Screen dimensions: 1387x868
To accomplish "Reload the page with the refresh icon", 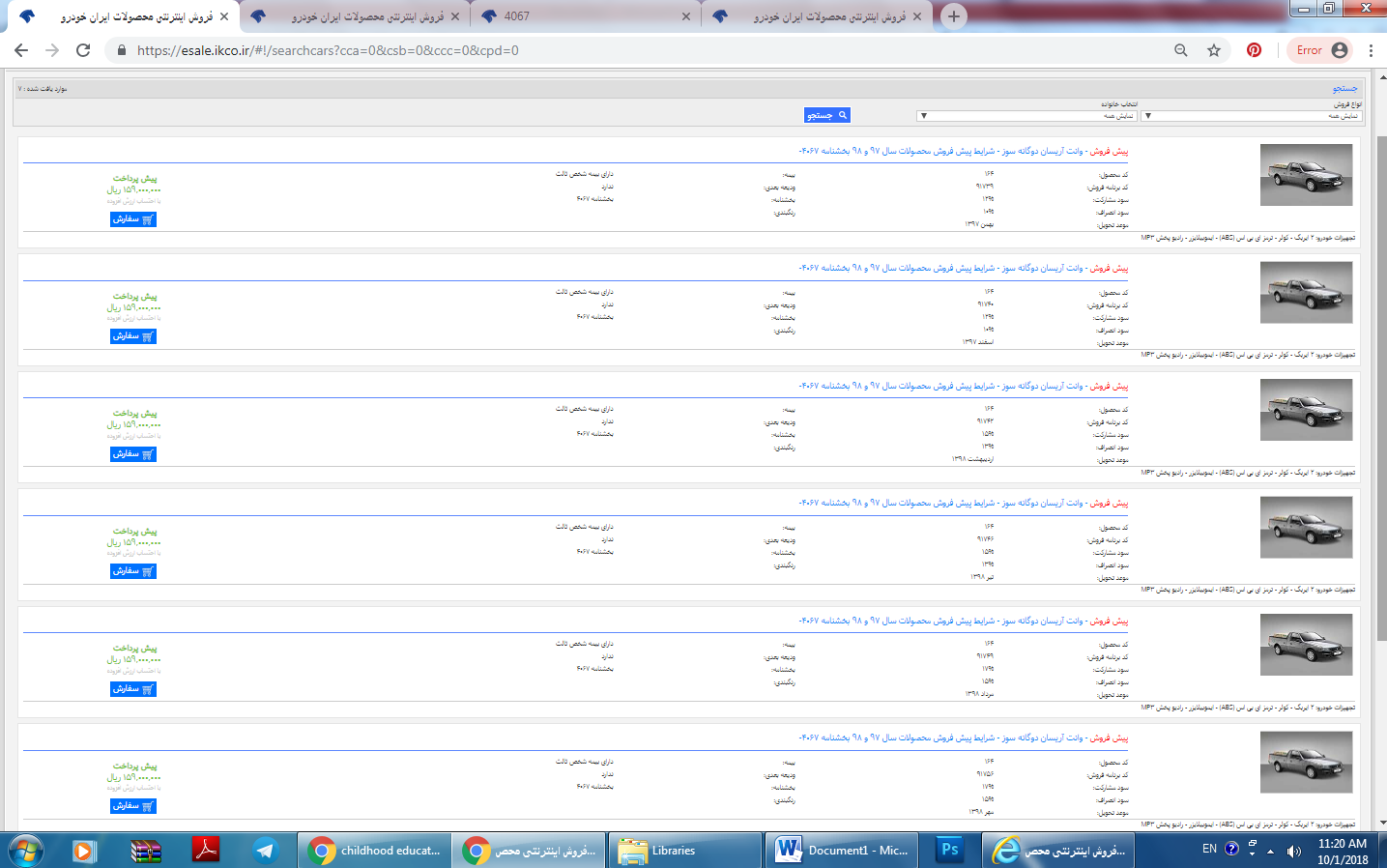I will pyautogui.click(x=83, y=50).
